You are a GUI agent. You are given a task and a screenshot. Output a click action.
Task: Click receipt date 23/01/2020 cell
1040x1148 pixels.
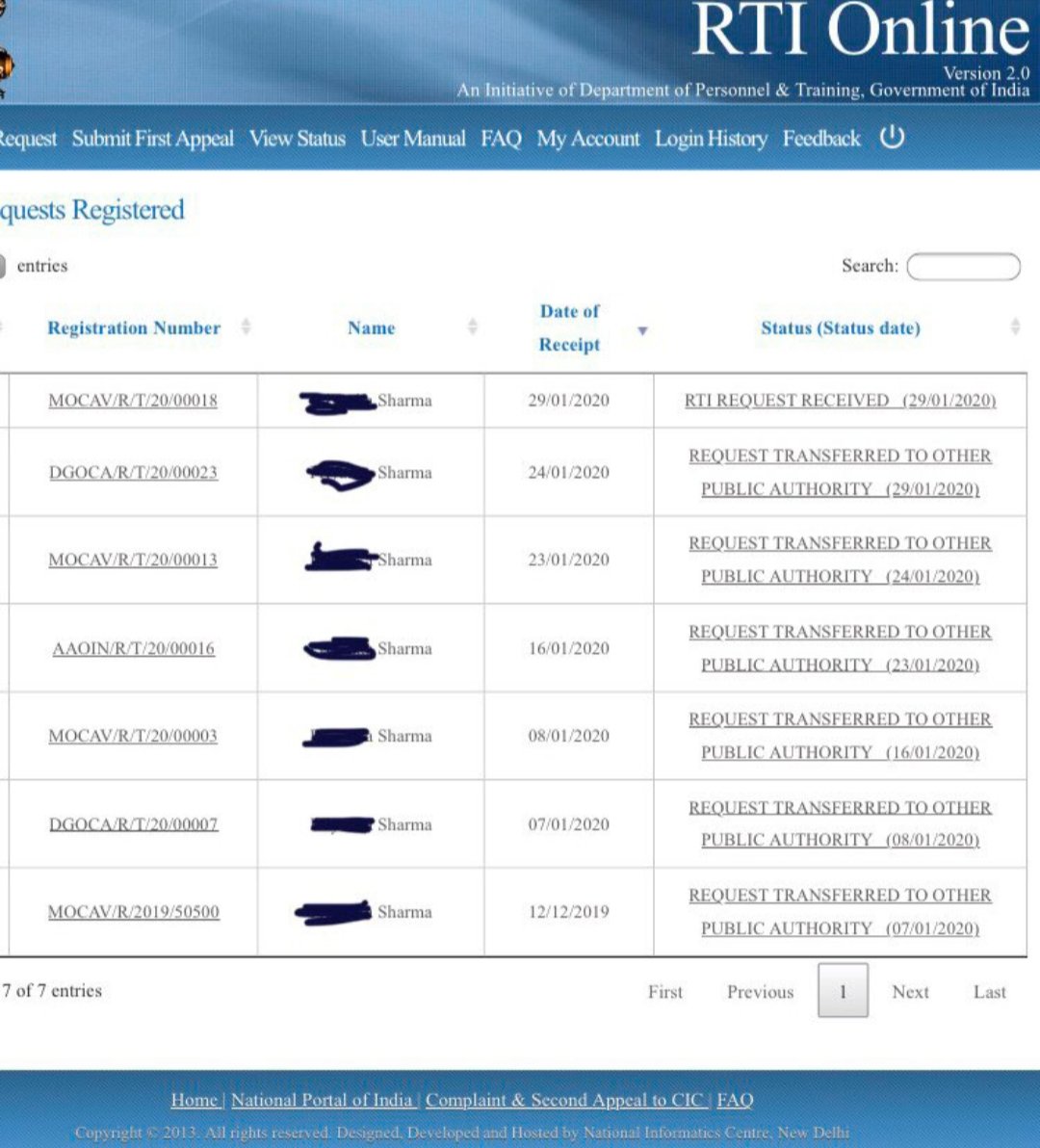pos(569,561)
